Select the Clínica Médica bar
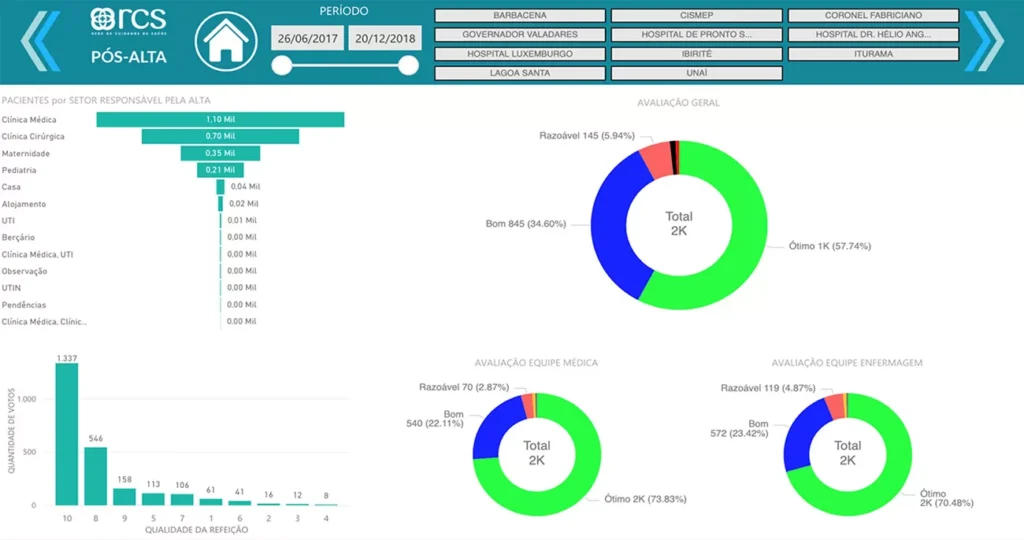Viewport: 1024px width, 540px height. [220, 120]
